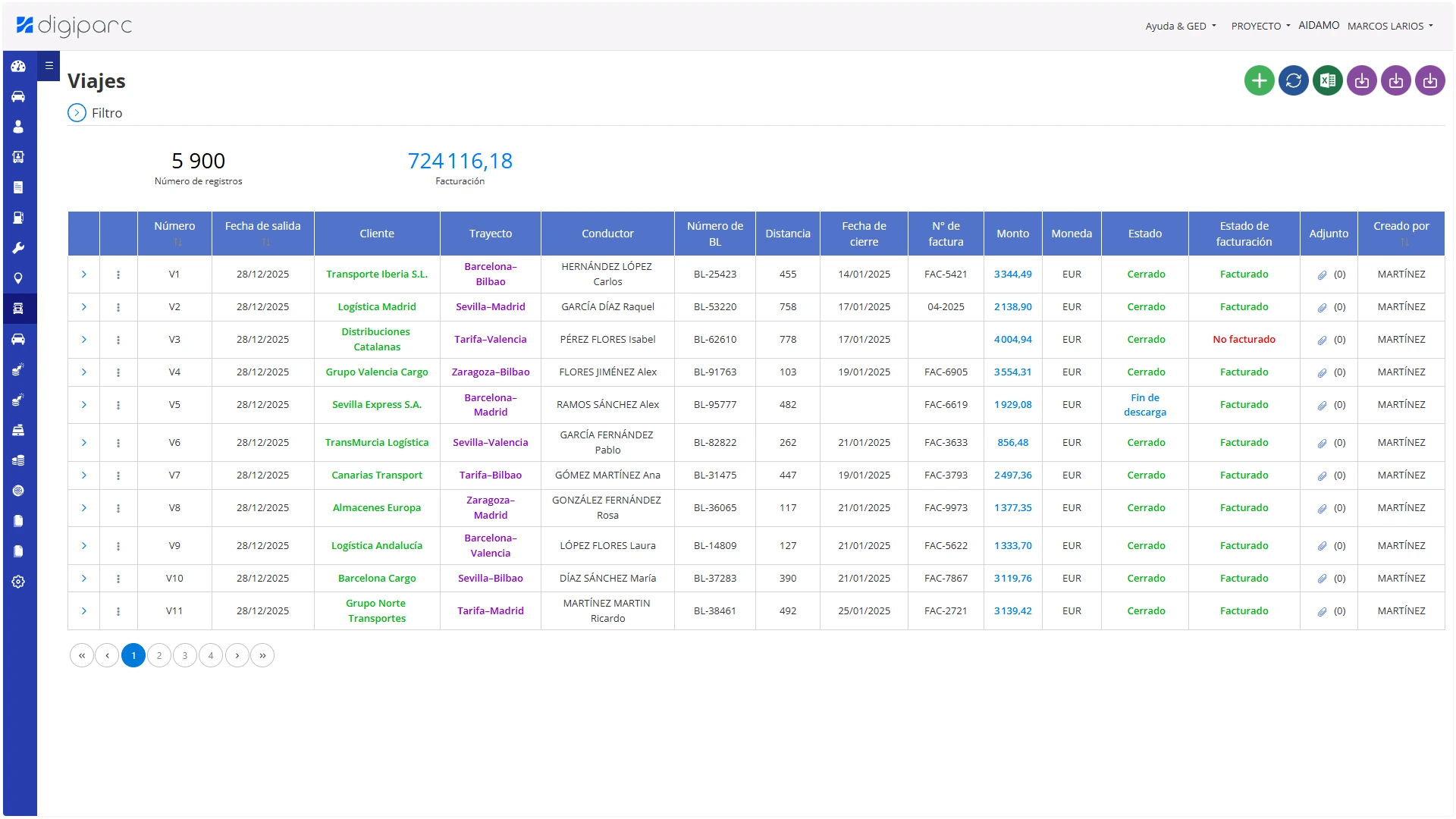Image resolution: width=1456 pixels, height=819 pixels.
Task: Toggle the hamburger sidebar menu button
Action: pyautogui.click(x=49, y=66)
